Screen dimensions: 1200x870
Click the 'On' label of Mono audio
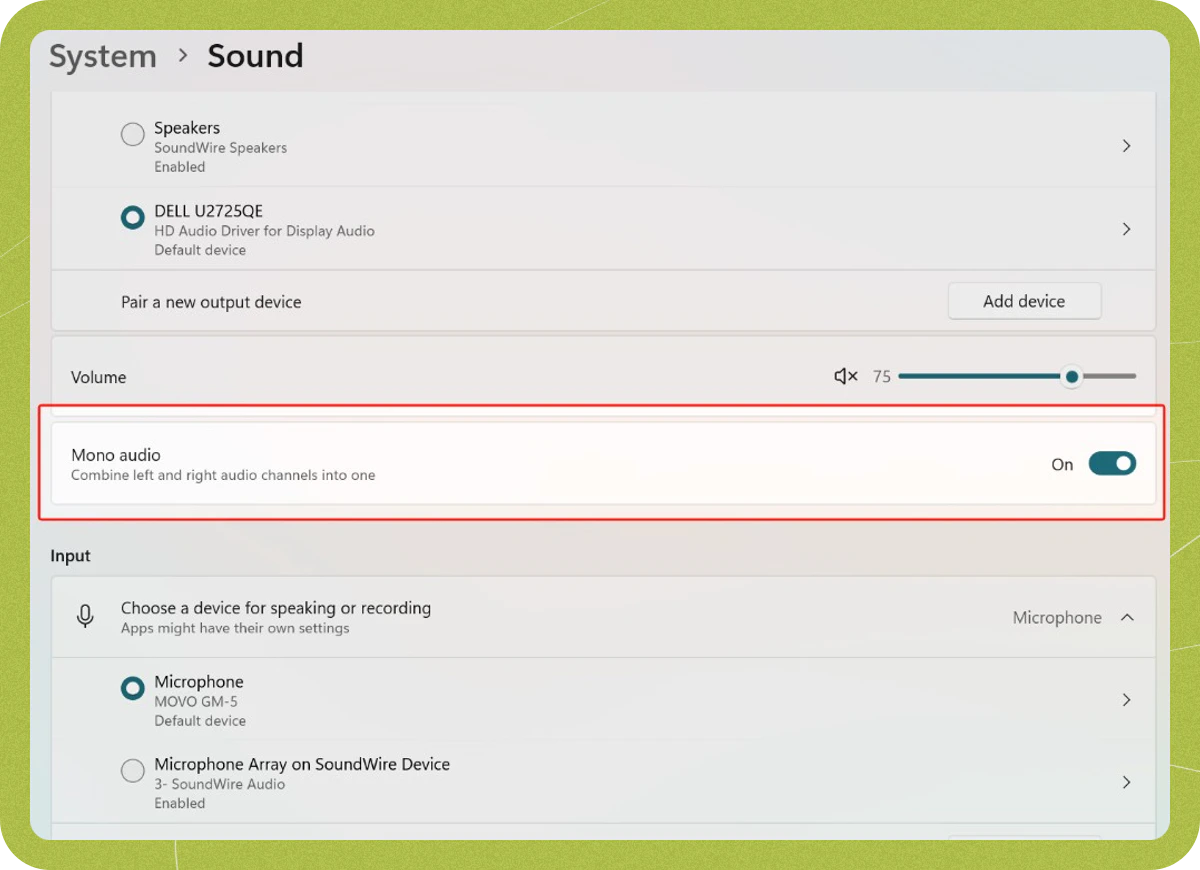click(x=1062, y=465)
